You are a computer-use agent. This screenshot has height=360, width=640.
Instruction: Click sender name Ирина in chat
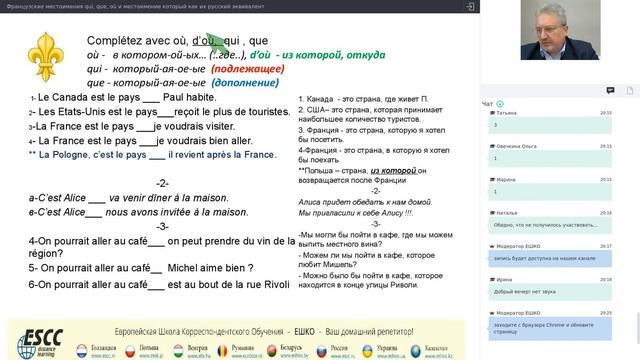point(504,280)
